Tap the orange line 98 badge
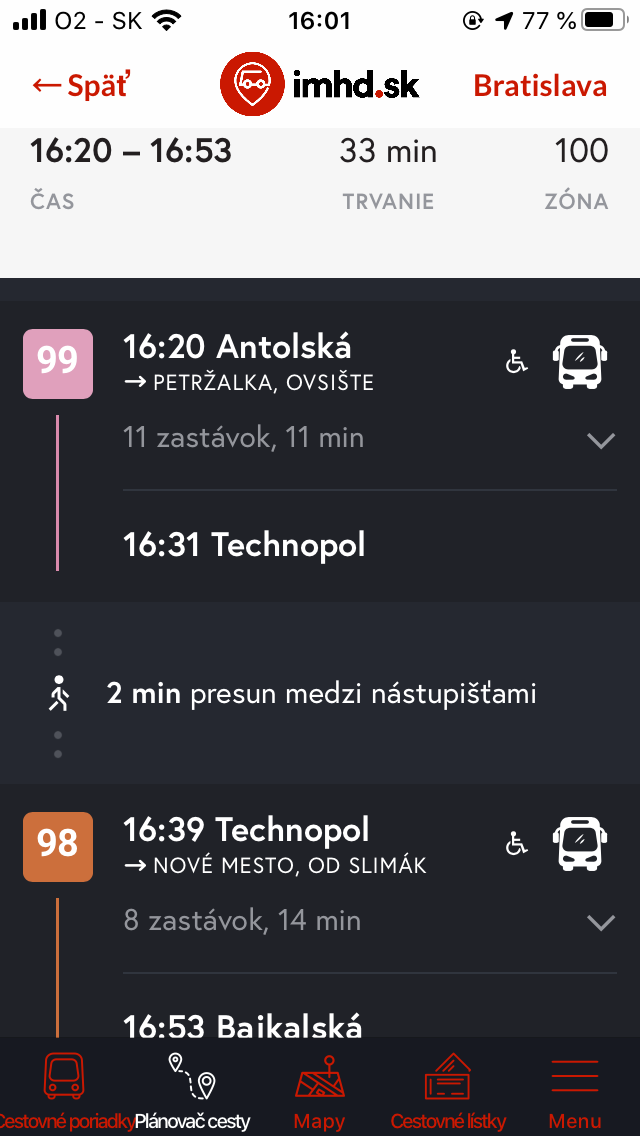 tap(58, 846)
